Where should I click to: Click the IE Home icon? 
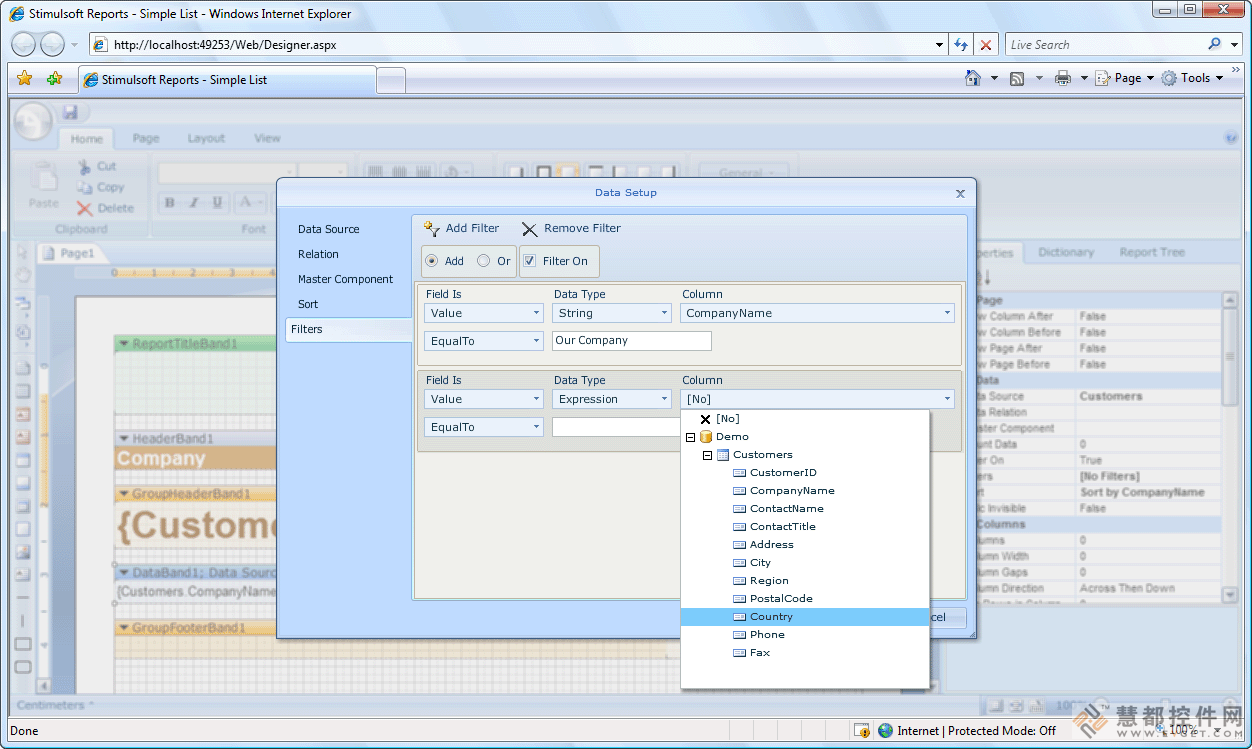(972, 78)
